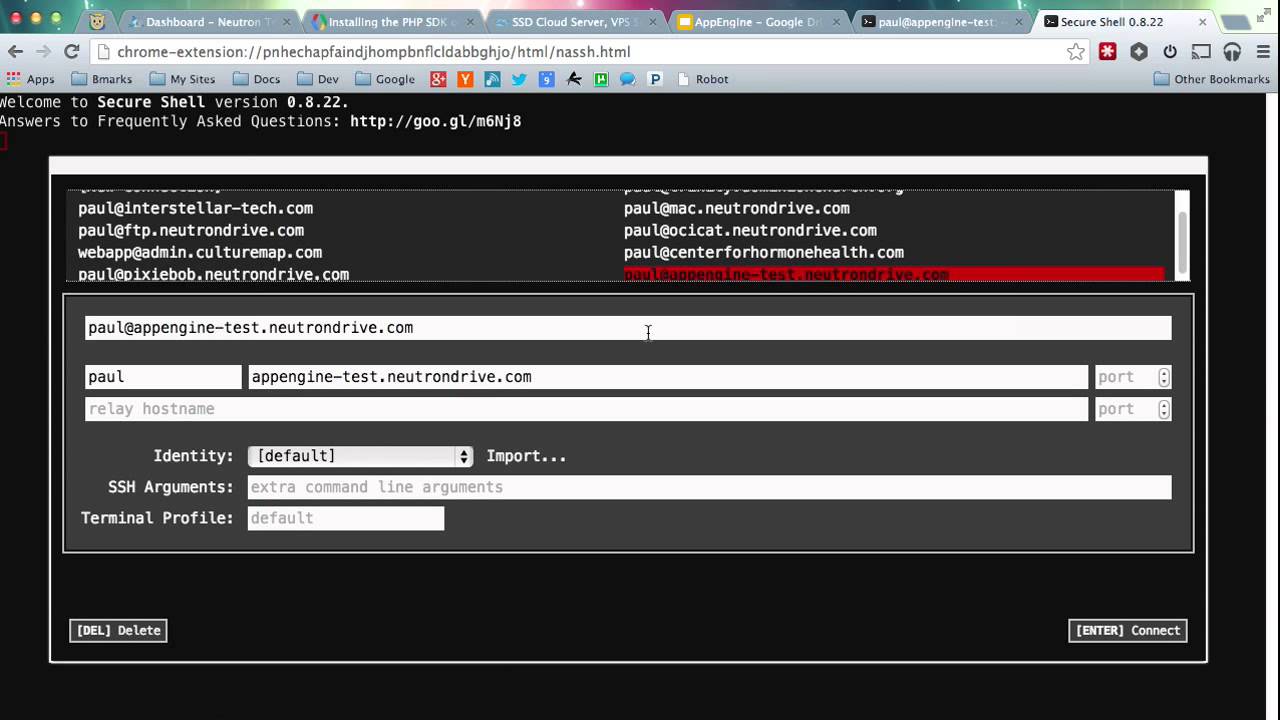Click the [ENTER] Connect button
1280x720 pixels.
pyautogui.click(x=1128, y=630)
